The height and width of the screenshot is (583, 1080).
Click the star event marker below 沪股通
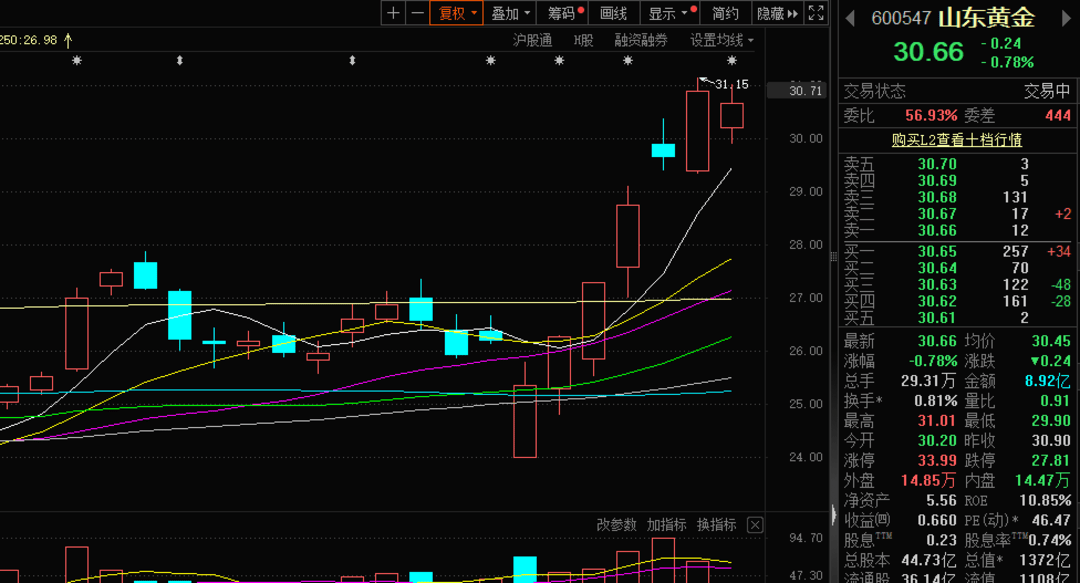tap(490, 61)
